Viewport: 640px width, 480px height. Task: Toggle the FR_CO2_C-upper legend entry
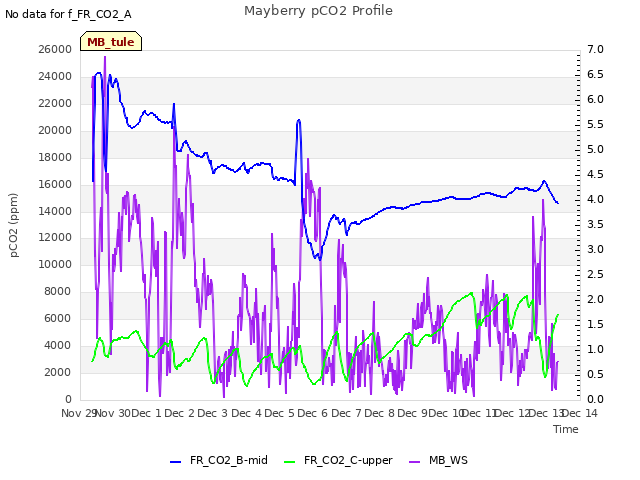point(338,460)
